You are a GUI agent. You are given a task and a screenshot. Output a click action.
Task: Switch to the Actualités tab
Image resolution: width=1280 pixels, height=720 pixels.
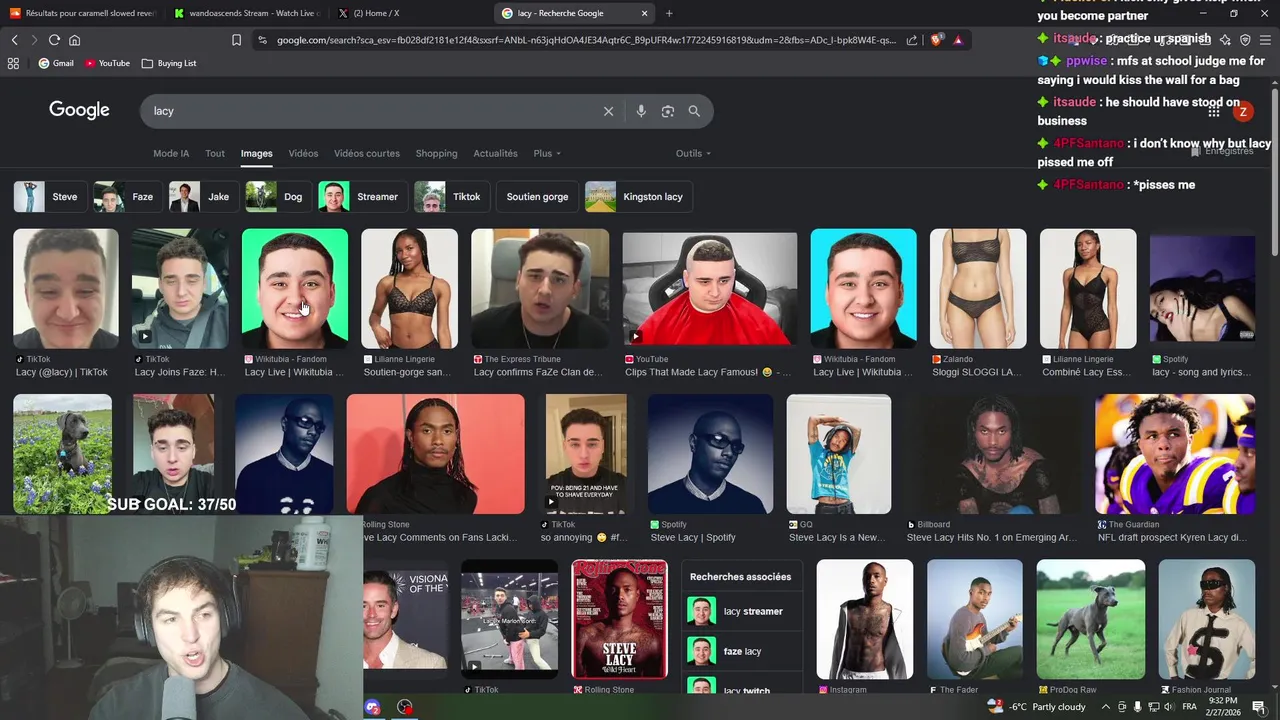[495, 153]
